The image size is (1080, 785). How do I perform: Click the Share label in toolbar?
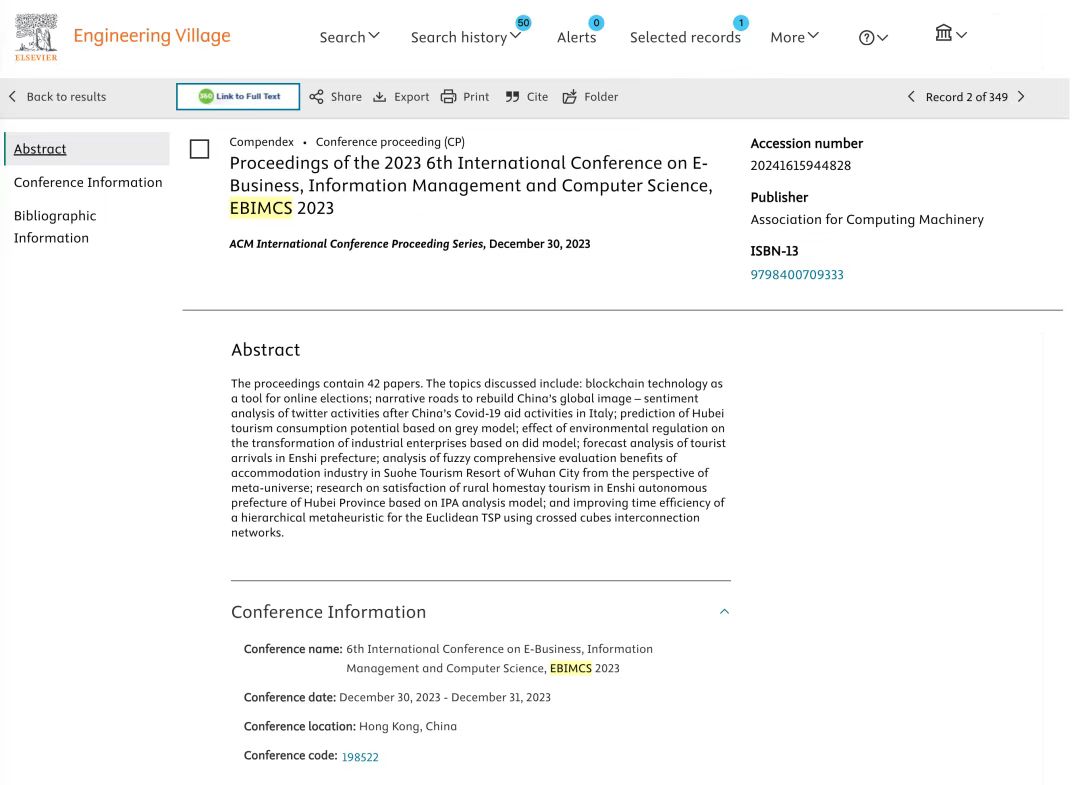(346, 97)
